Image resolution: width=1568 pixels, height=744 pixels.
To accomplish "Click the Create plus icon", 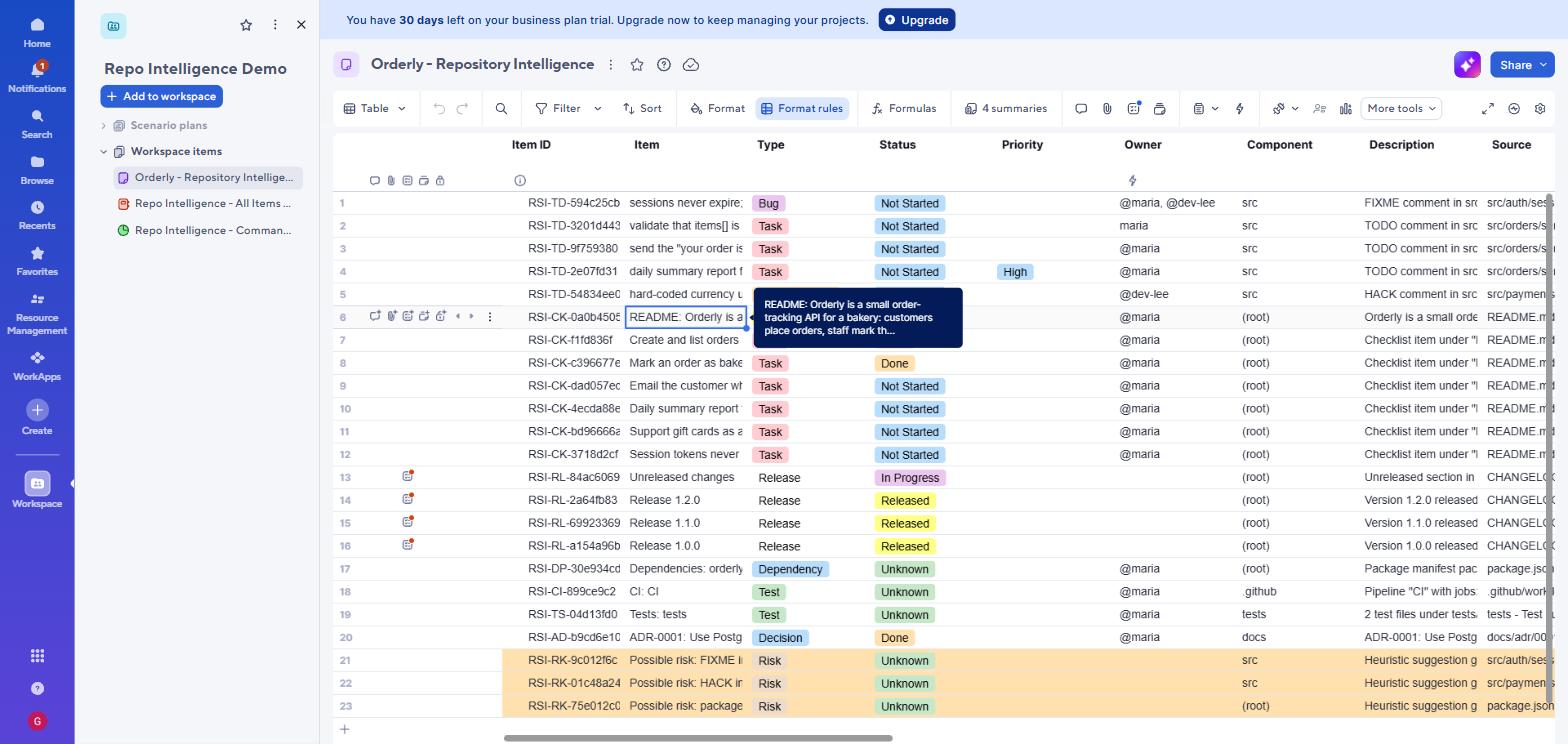I will pyautogui.click(x=37, y=410).
